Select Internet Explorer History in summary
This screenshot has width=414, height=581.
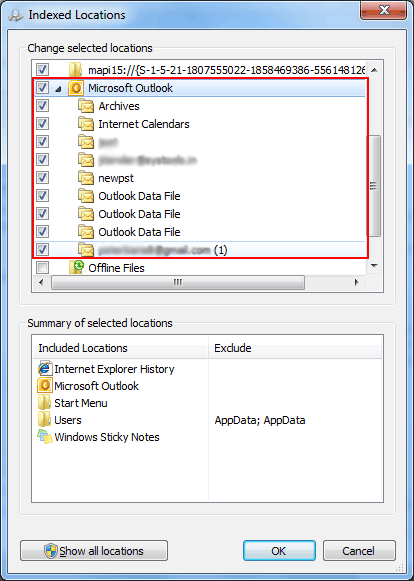[114, 369]
